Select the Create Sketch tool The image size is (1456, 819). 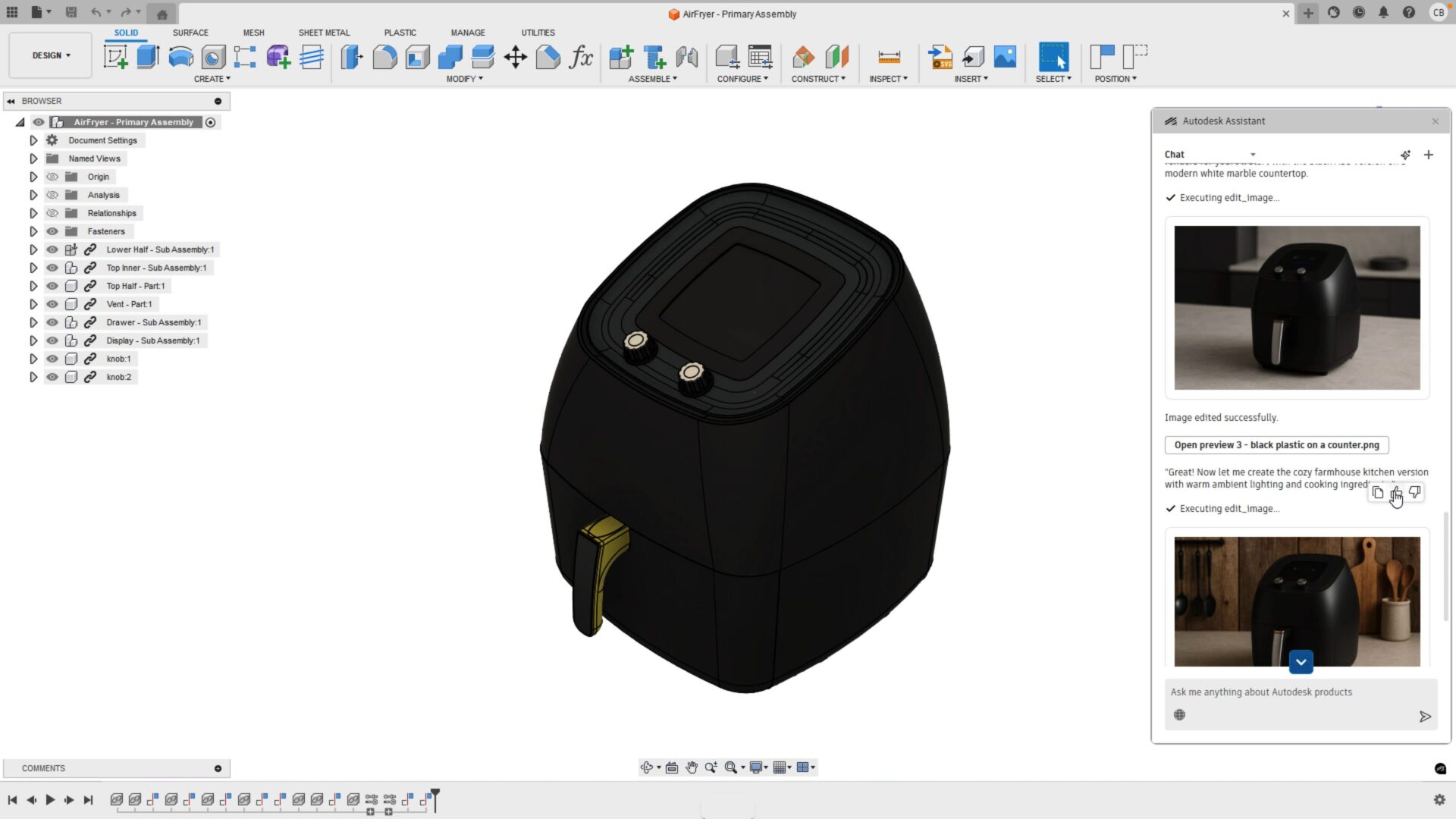tap(115, 57)
